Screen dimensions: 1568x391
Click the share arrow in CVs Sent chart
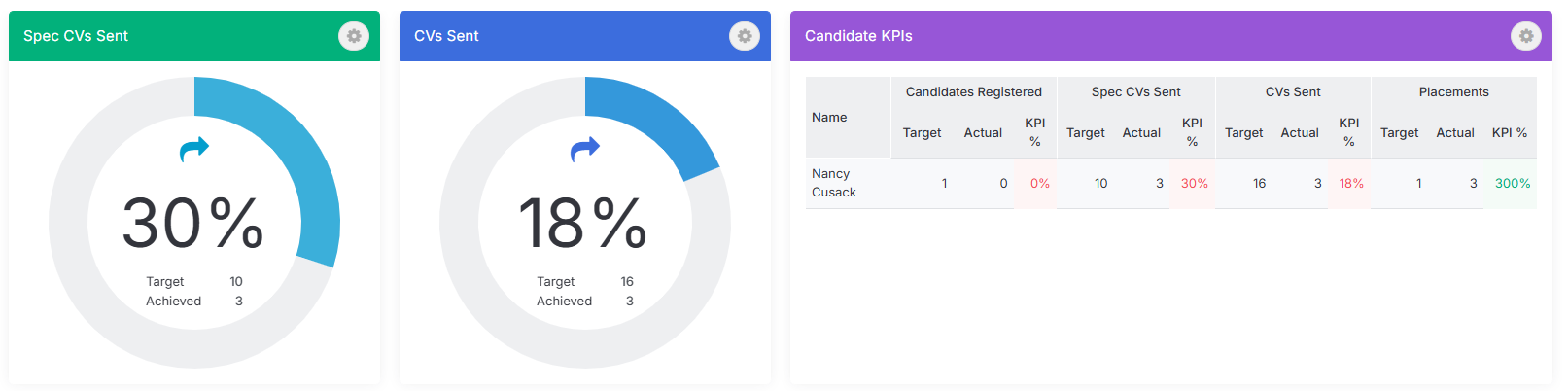[x=585, y=149]
